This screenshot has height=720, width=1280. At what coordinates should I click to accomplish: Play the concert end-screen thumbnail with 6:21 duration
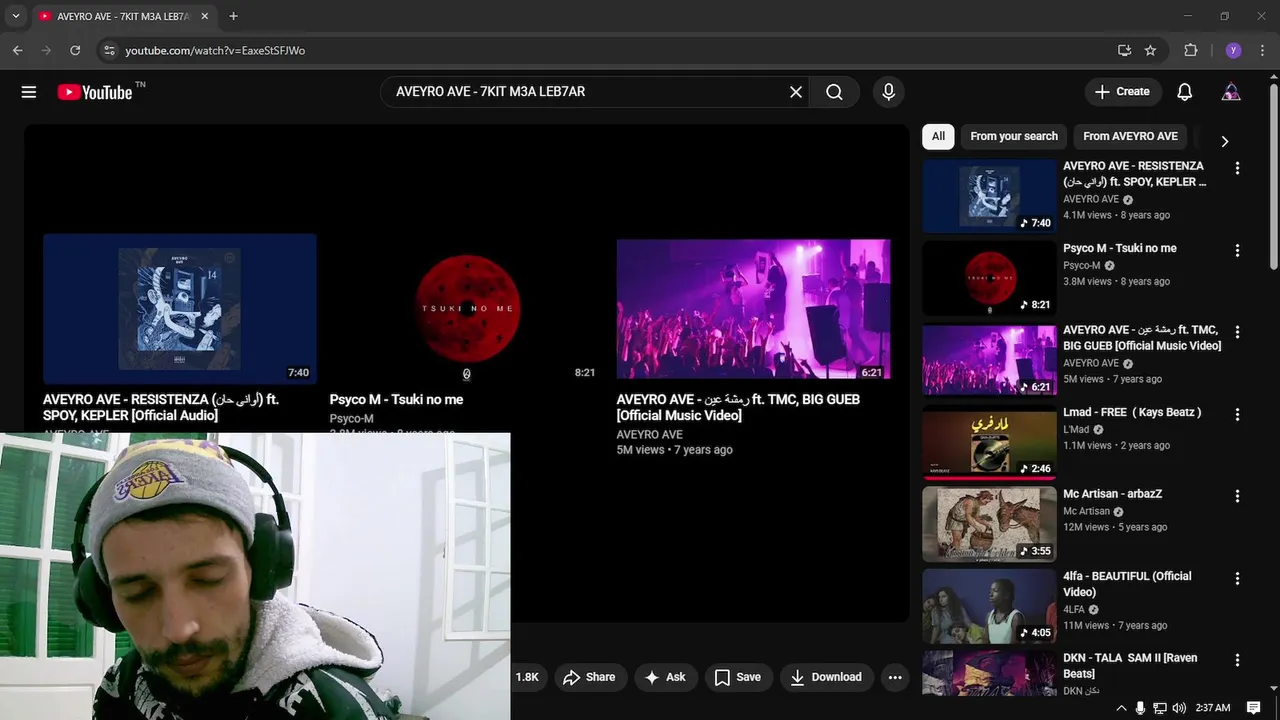click(753, 308)
